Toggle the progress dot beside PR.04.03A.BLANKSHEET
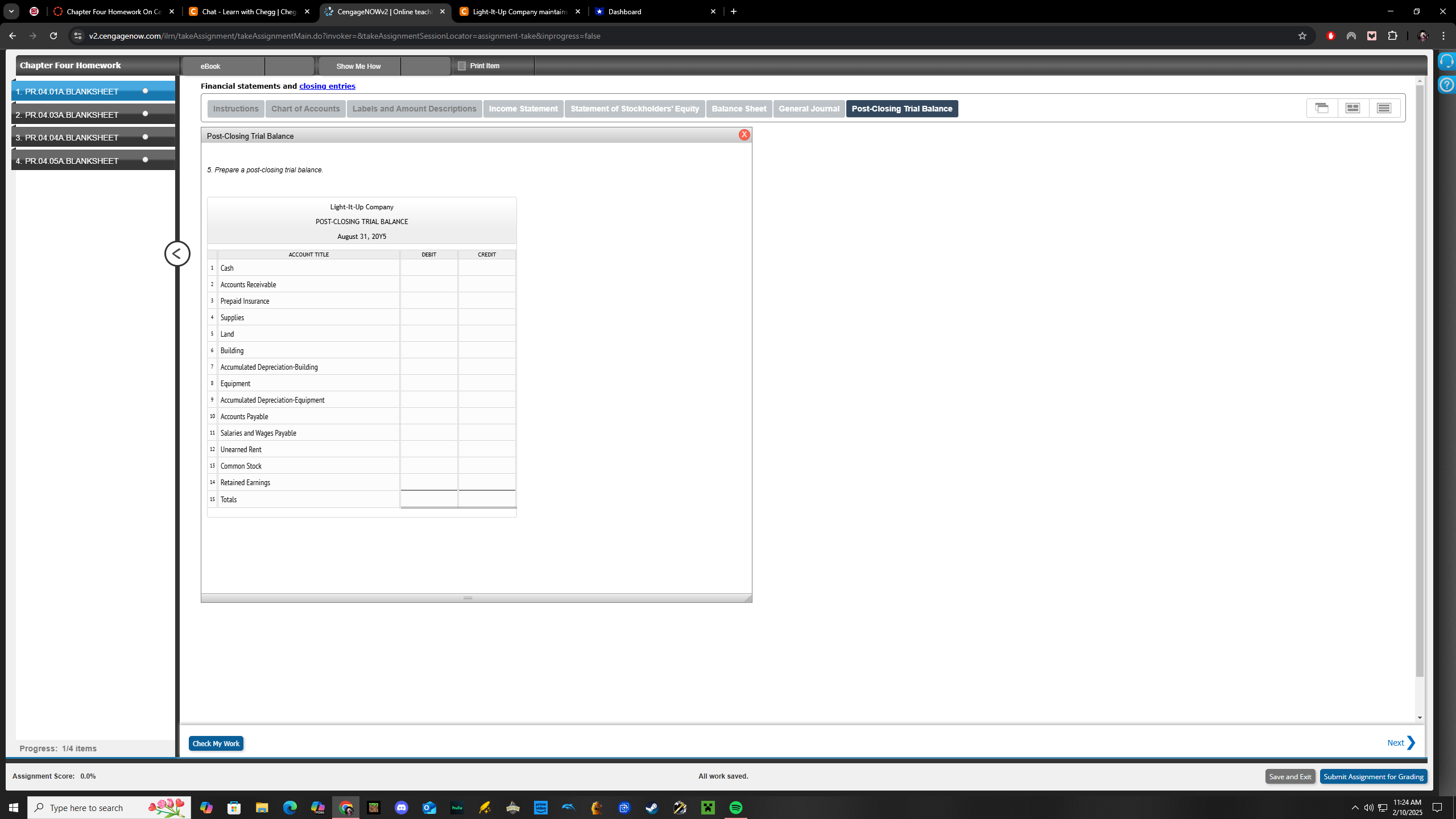 pos(145,114)
